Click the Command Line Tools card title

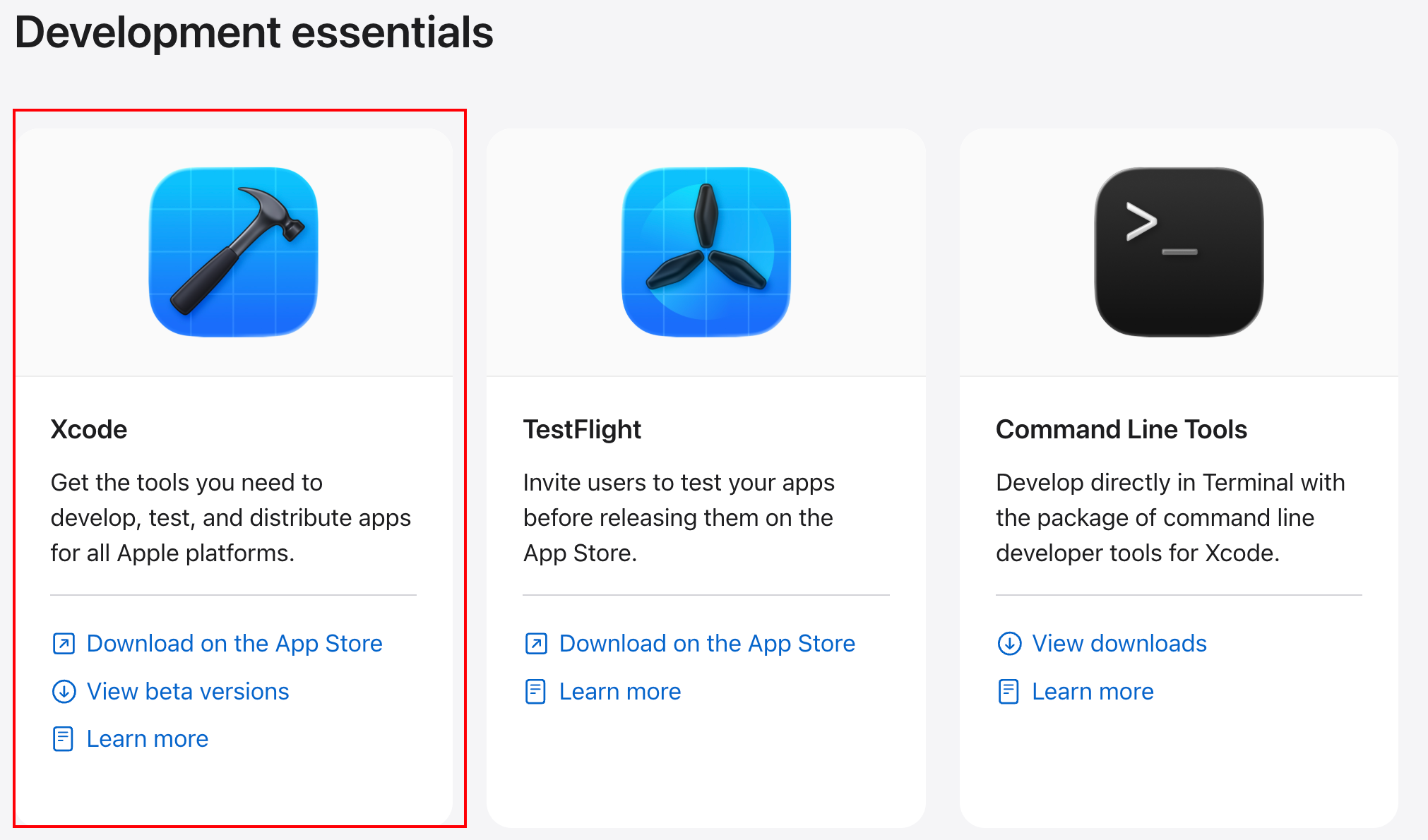pyautogui.click(x=1121, y=429)
